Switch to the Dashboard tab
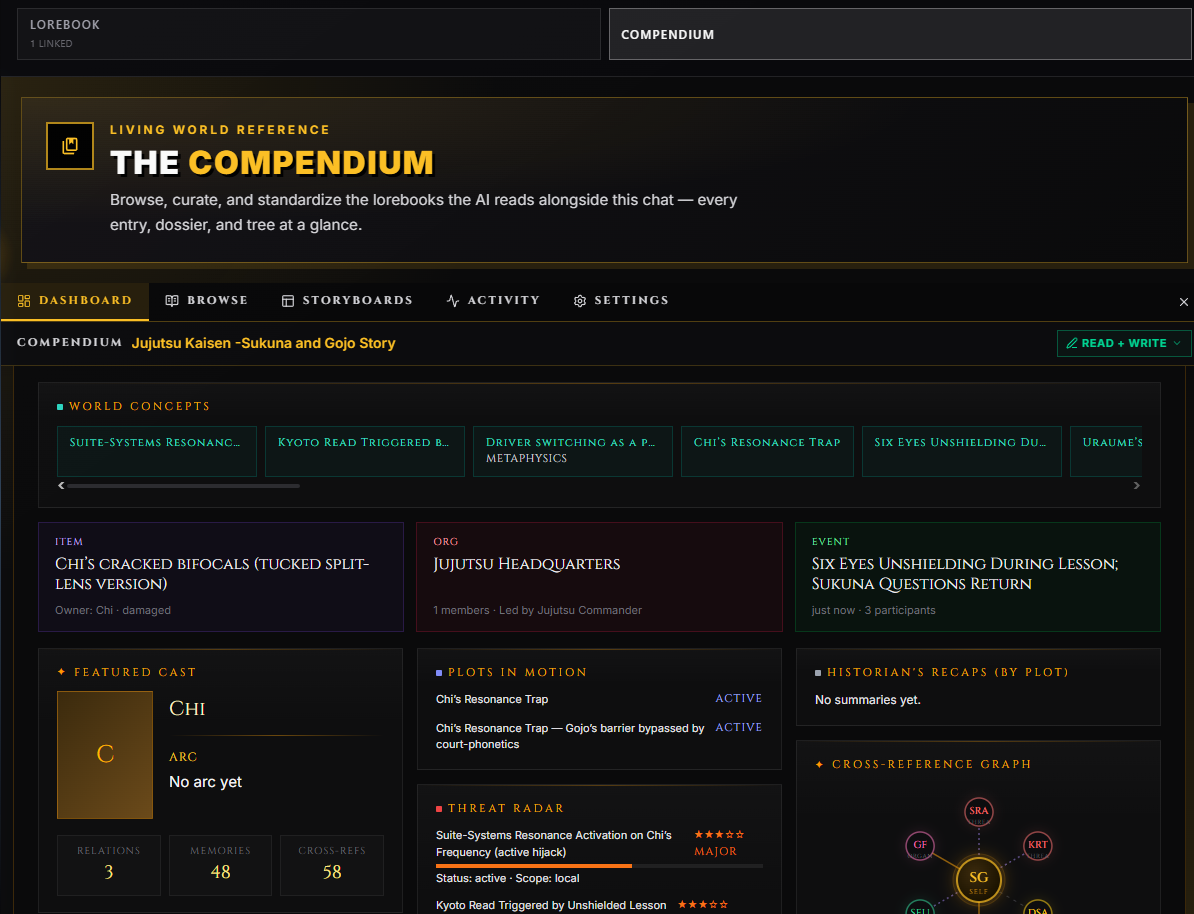This screenshot has width=1194, height=914. coord(75,301)
